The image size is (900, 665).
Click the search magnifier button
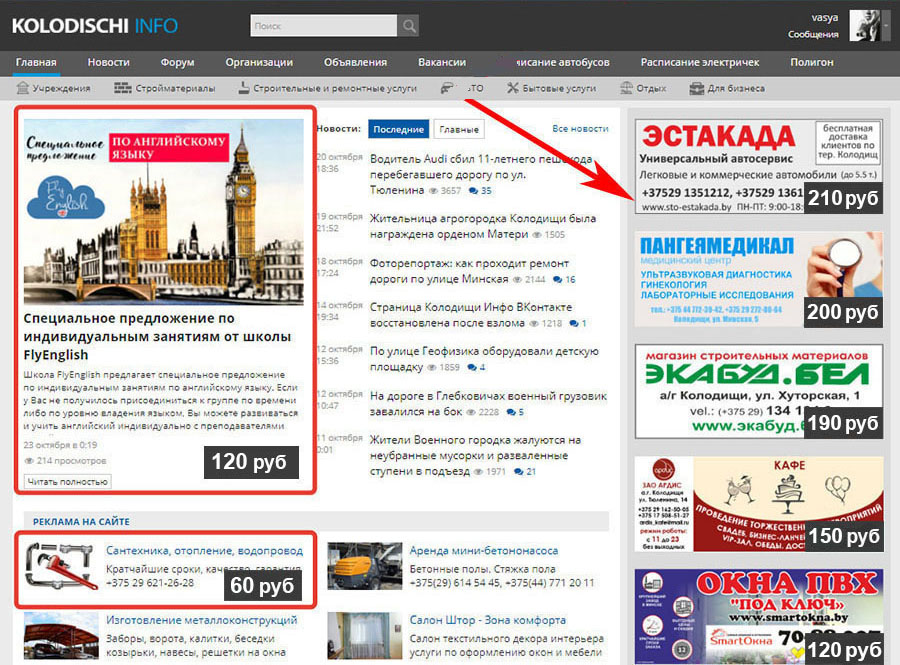pyautogui.click(x=408, y=26)
